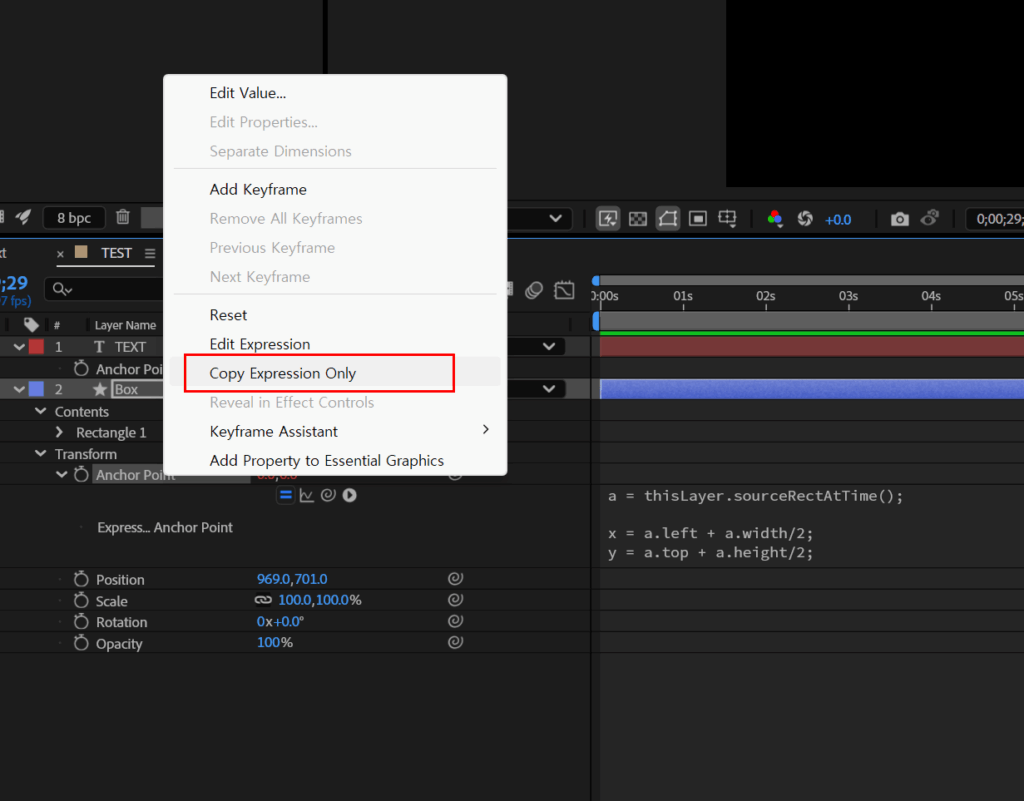Click the Opacity value 100%
This screenshot has height=801, width=1024.
pos(274,642)
